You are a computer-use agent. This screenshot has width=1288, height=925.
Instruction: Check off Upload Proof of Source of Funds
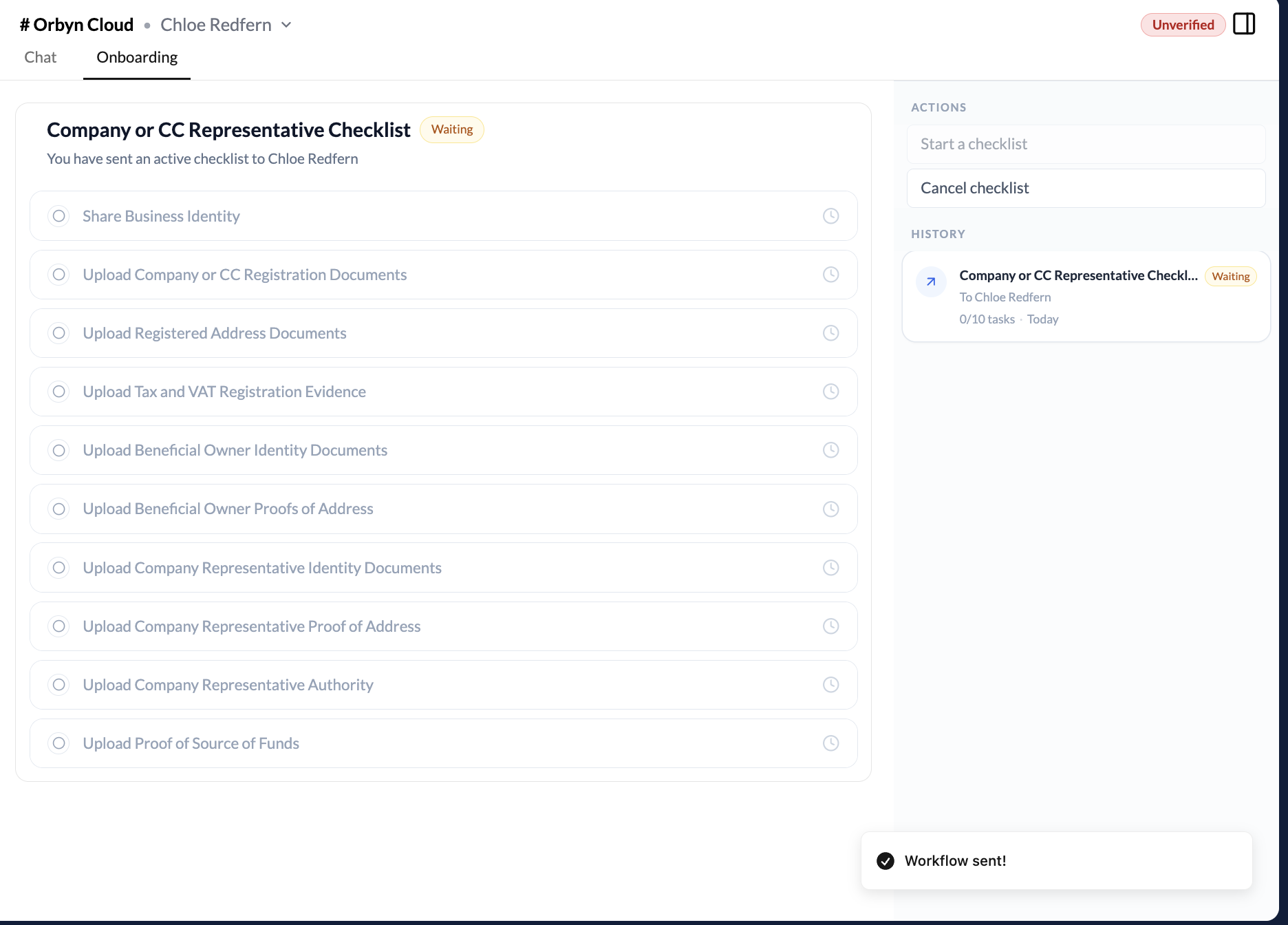58,743
